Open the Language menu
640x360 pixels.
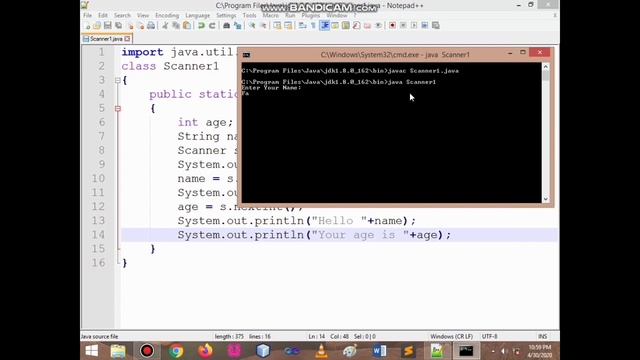[x=198, y=16]
